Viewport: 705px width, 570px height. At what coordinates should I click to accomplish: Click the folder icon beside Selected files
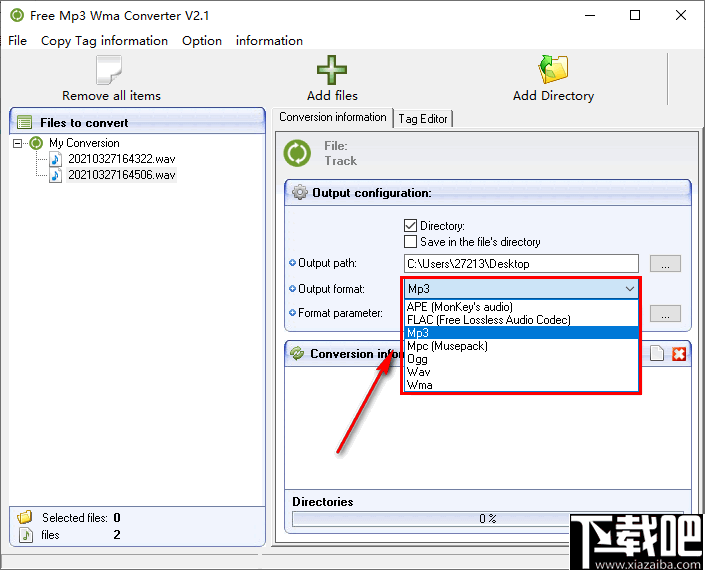click(x=25, y=517)
